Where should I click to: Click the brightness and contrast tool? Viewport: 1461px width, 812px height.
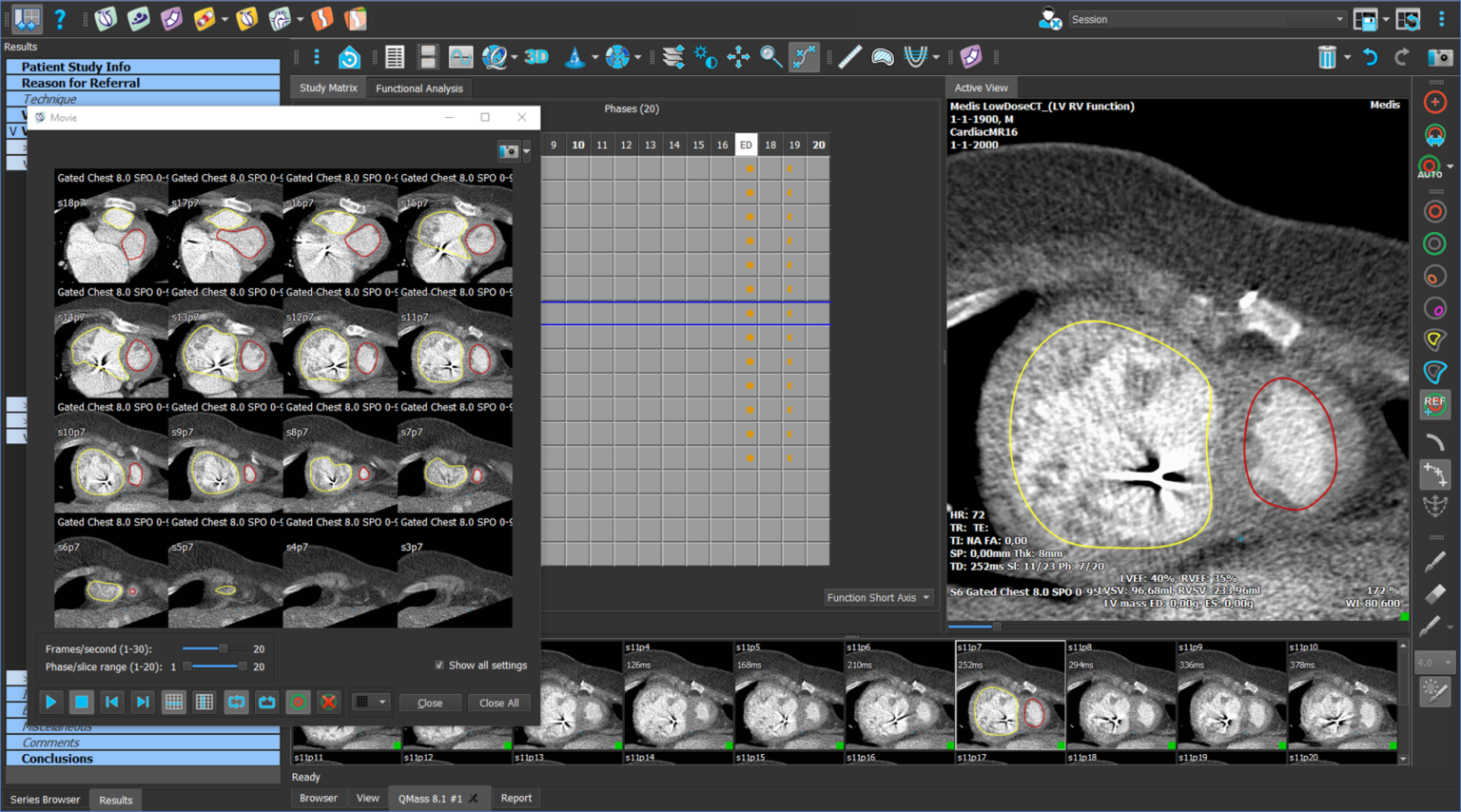pos(705,57)
